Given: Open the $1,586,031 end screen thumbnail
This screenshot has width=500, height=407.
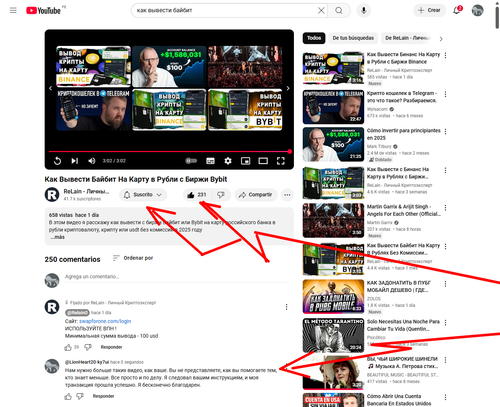Looking at the screenshot, I should (x=169, y=67).
